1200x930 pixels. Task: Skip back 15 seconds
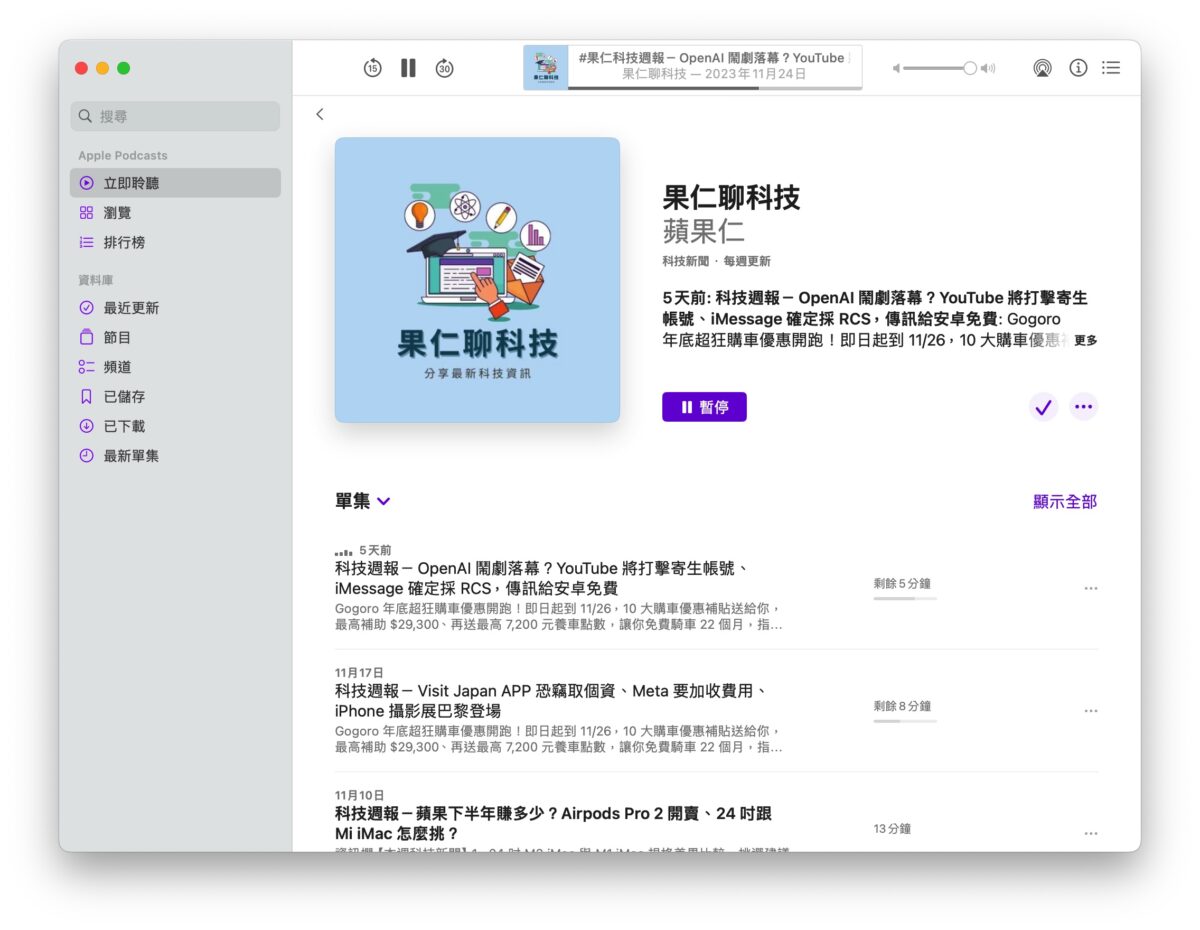click(372, 68)
